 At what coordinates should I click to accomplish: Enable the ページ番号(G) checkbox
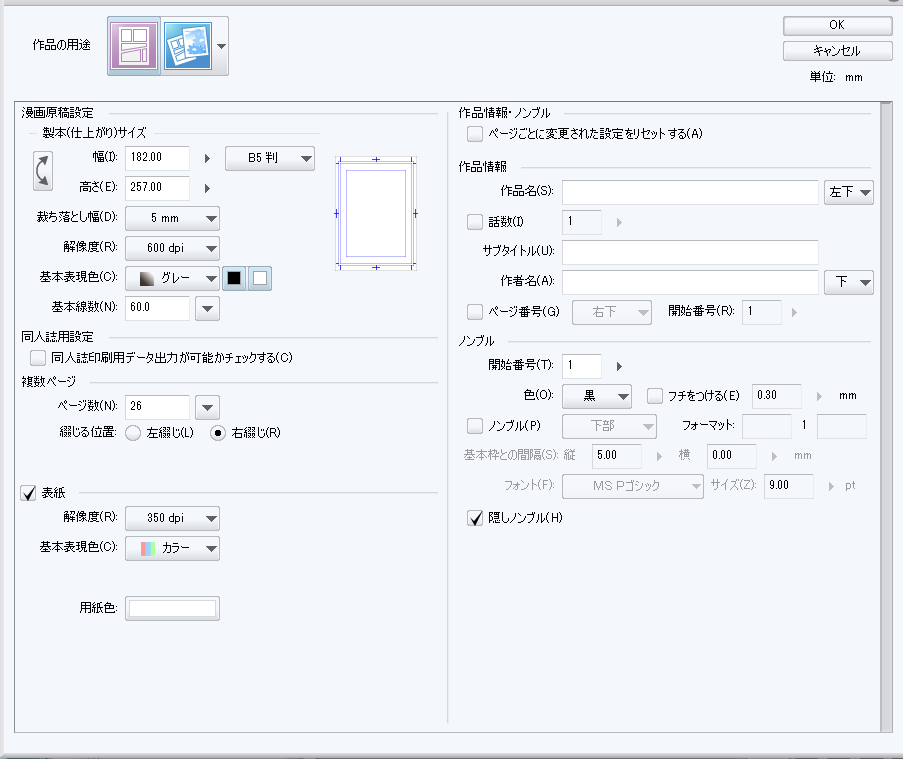pyautogui.click(x=475, y=312)
